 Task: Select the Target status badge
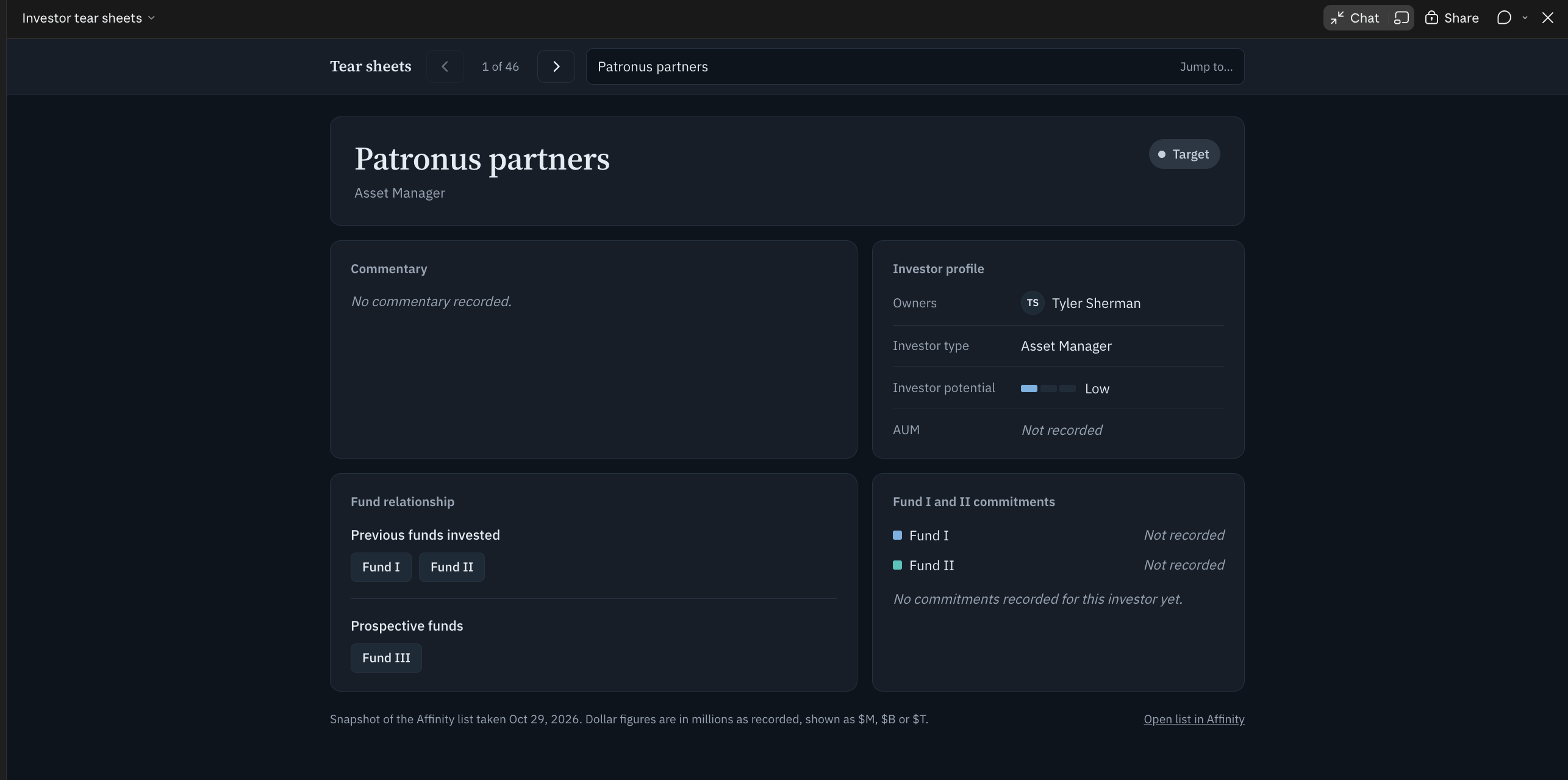[x=1184, y=154]
